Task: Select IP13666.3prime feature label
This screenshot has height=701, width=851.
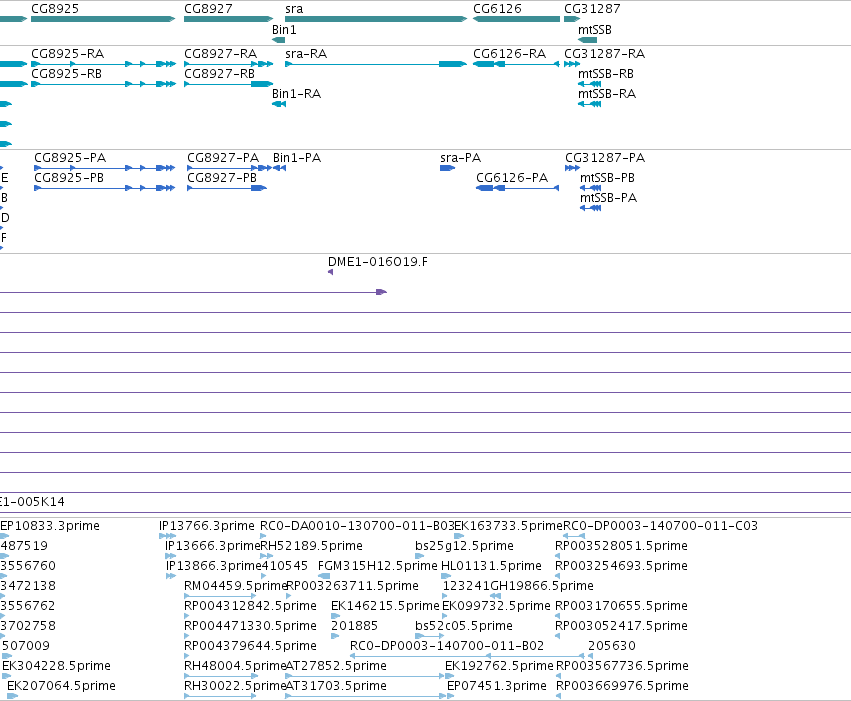Action: (213, 546)
